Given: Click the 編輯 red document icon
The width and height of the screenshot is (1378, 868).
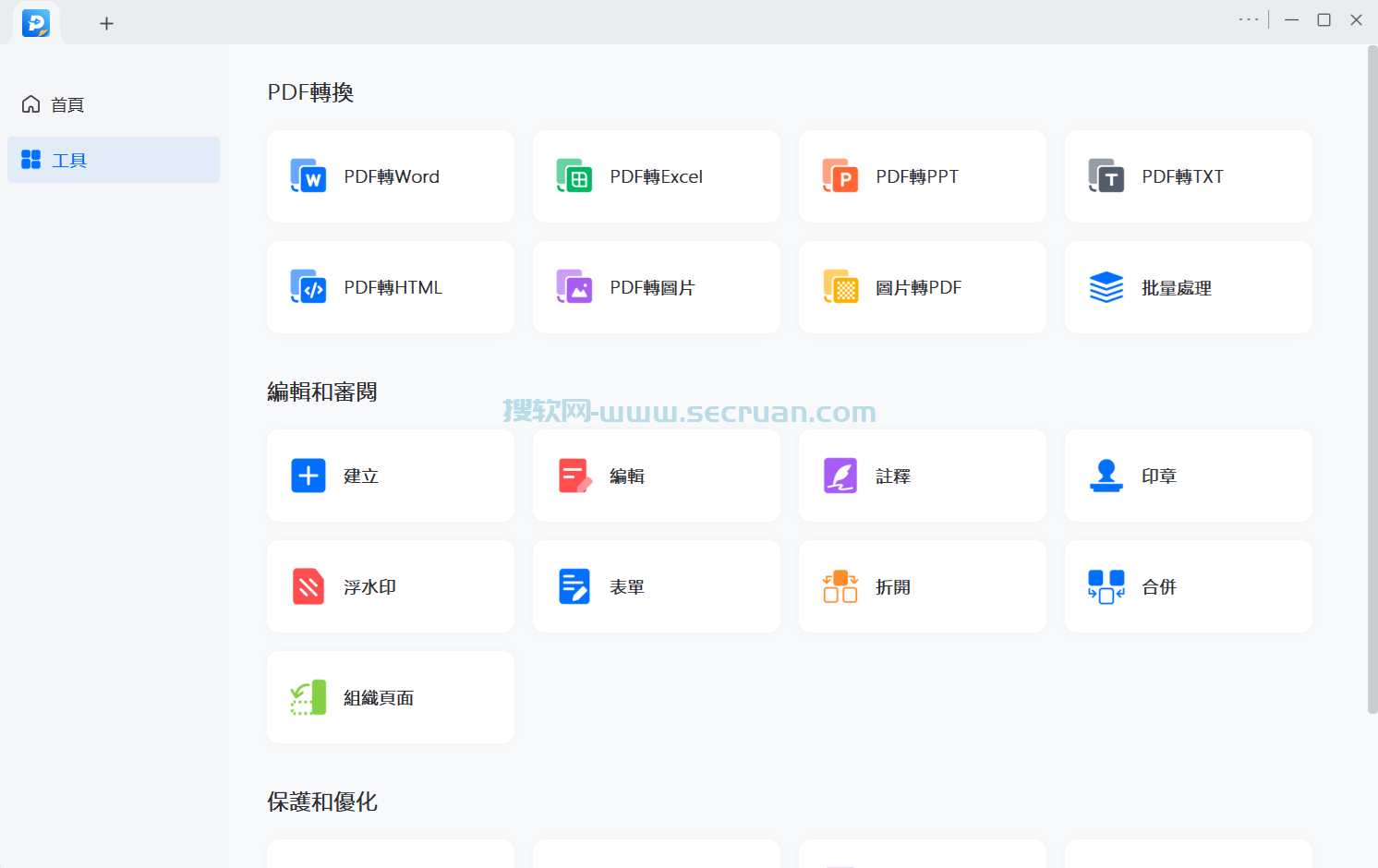Looking at the screenshot, I should [574, 476].
